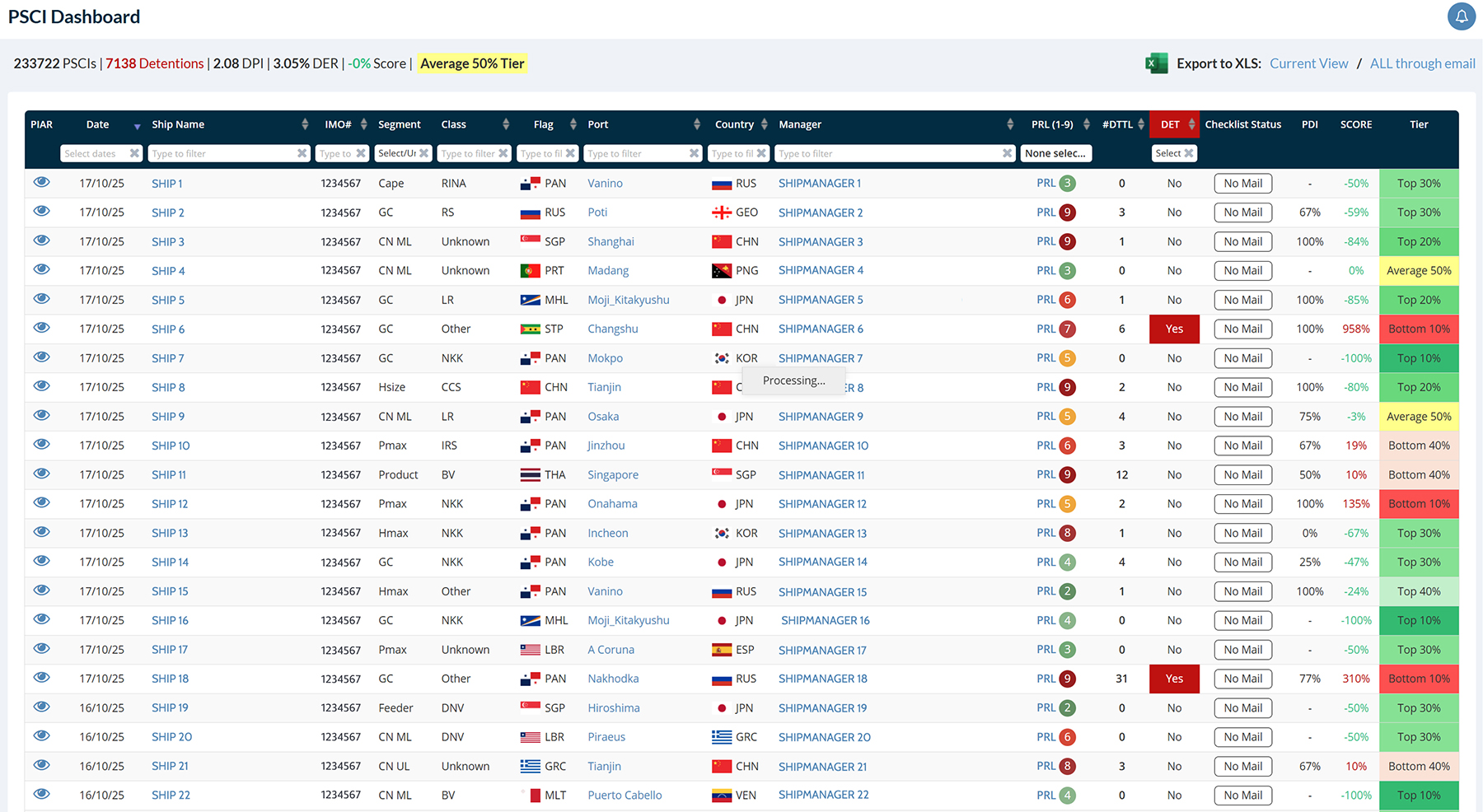Sort table by the Date column header
The image size is (1483, 812).
point(98,124)
